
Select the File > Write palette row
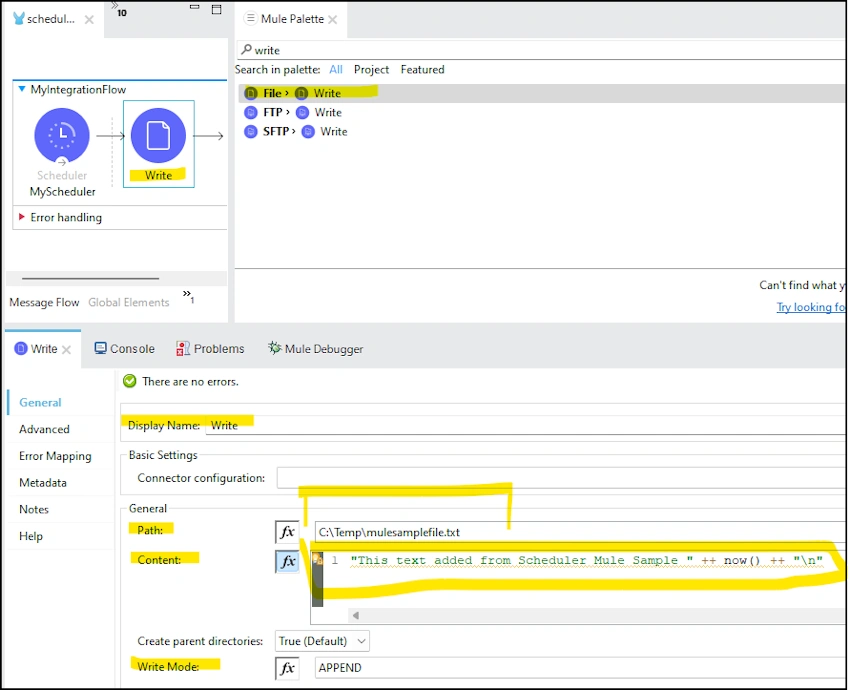[x=541, y=93]
